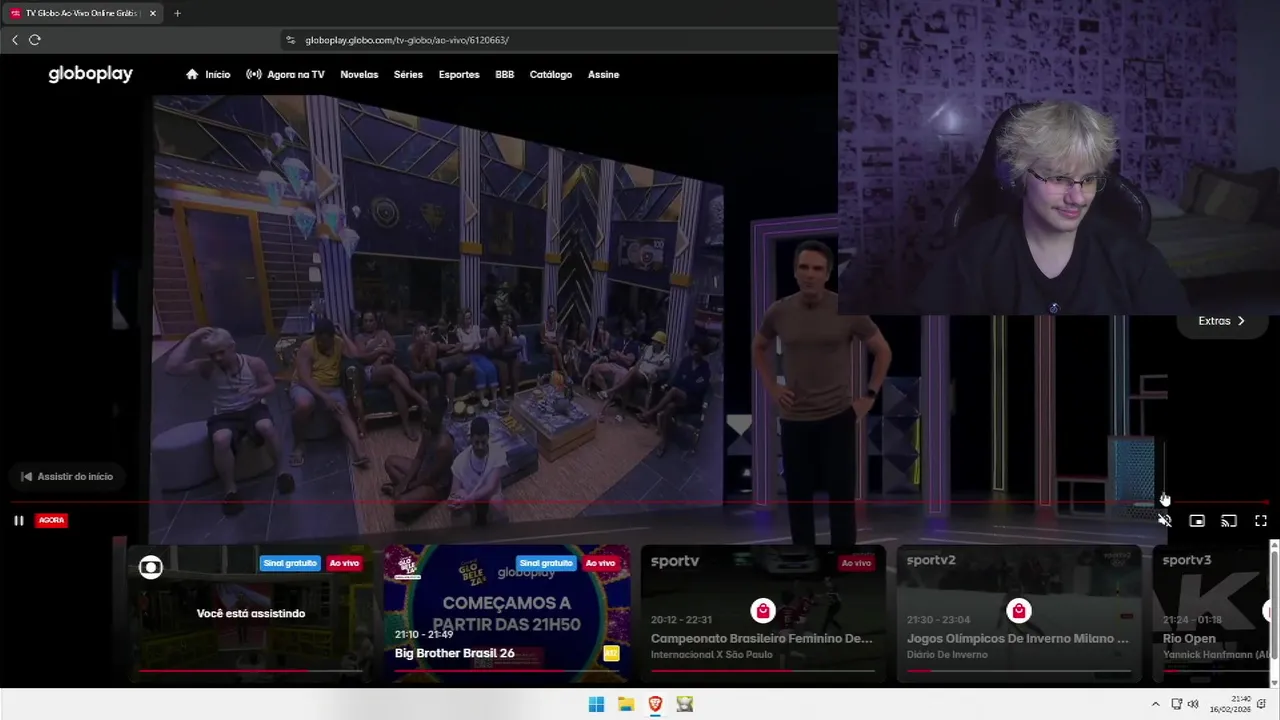Open the Séries menu
1280x720 pixels.
(408, 74)
